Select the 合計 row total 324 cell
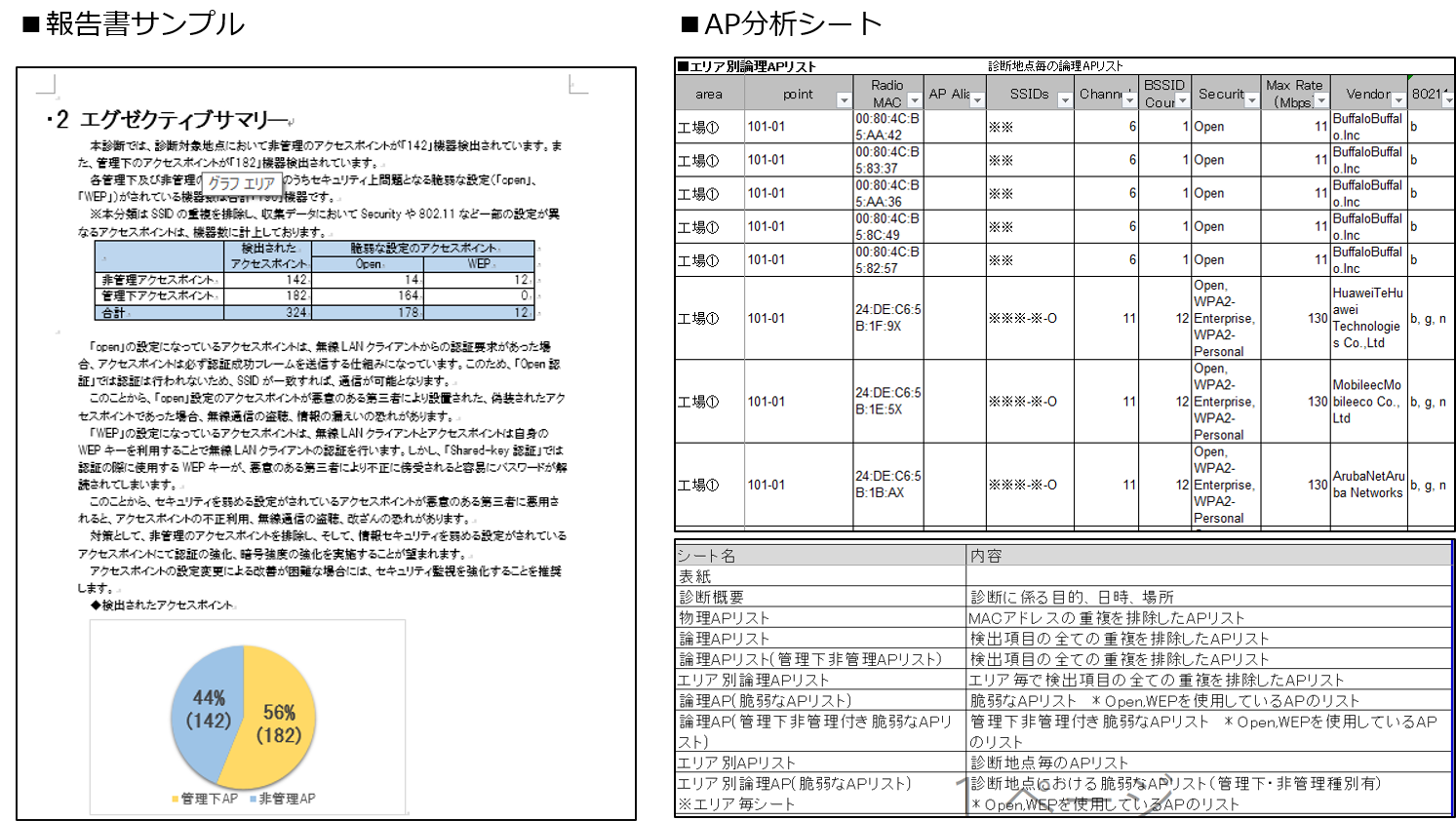 pos(267,313)
